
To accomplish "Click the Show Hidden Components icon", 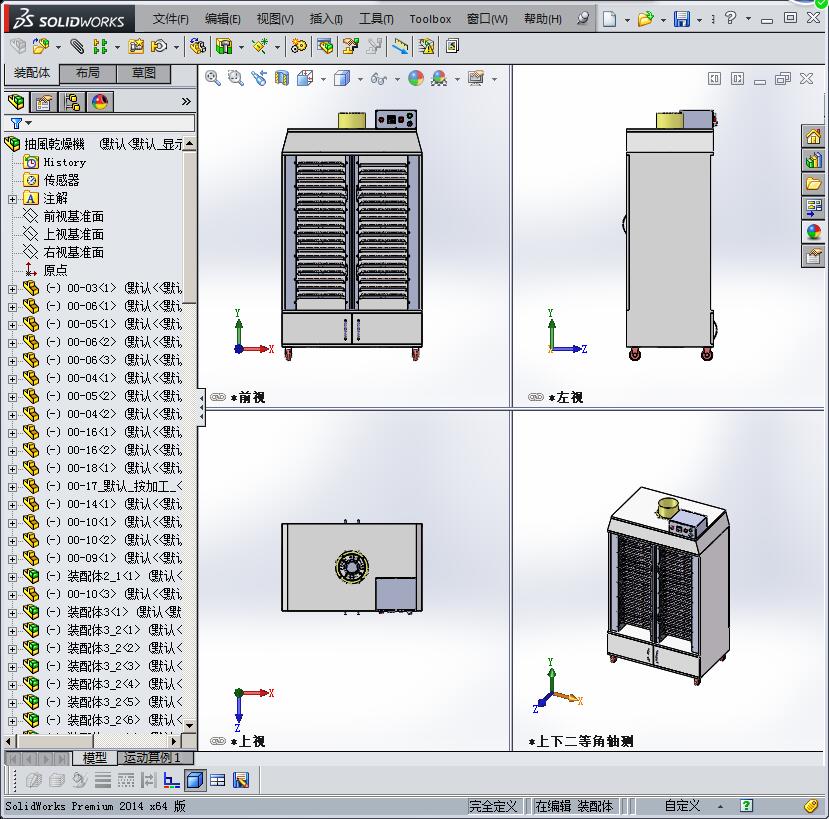I will tap(198, 47).
